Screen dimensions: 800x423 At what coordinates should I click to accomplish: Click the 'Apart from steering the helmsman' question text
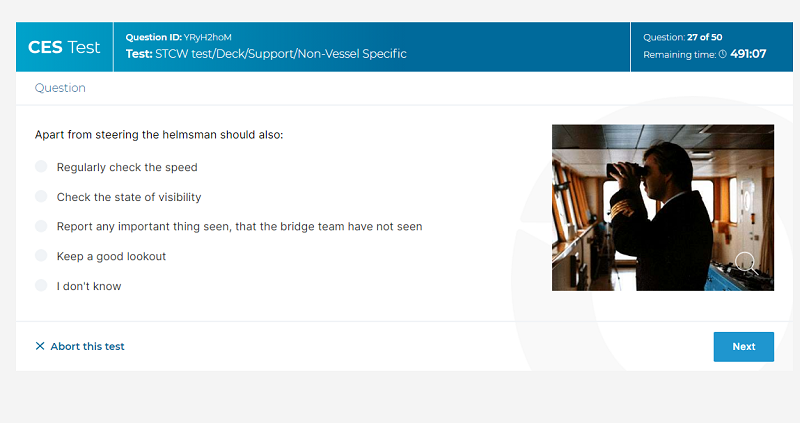pyautogui.click(x=159, y=135)
